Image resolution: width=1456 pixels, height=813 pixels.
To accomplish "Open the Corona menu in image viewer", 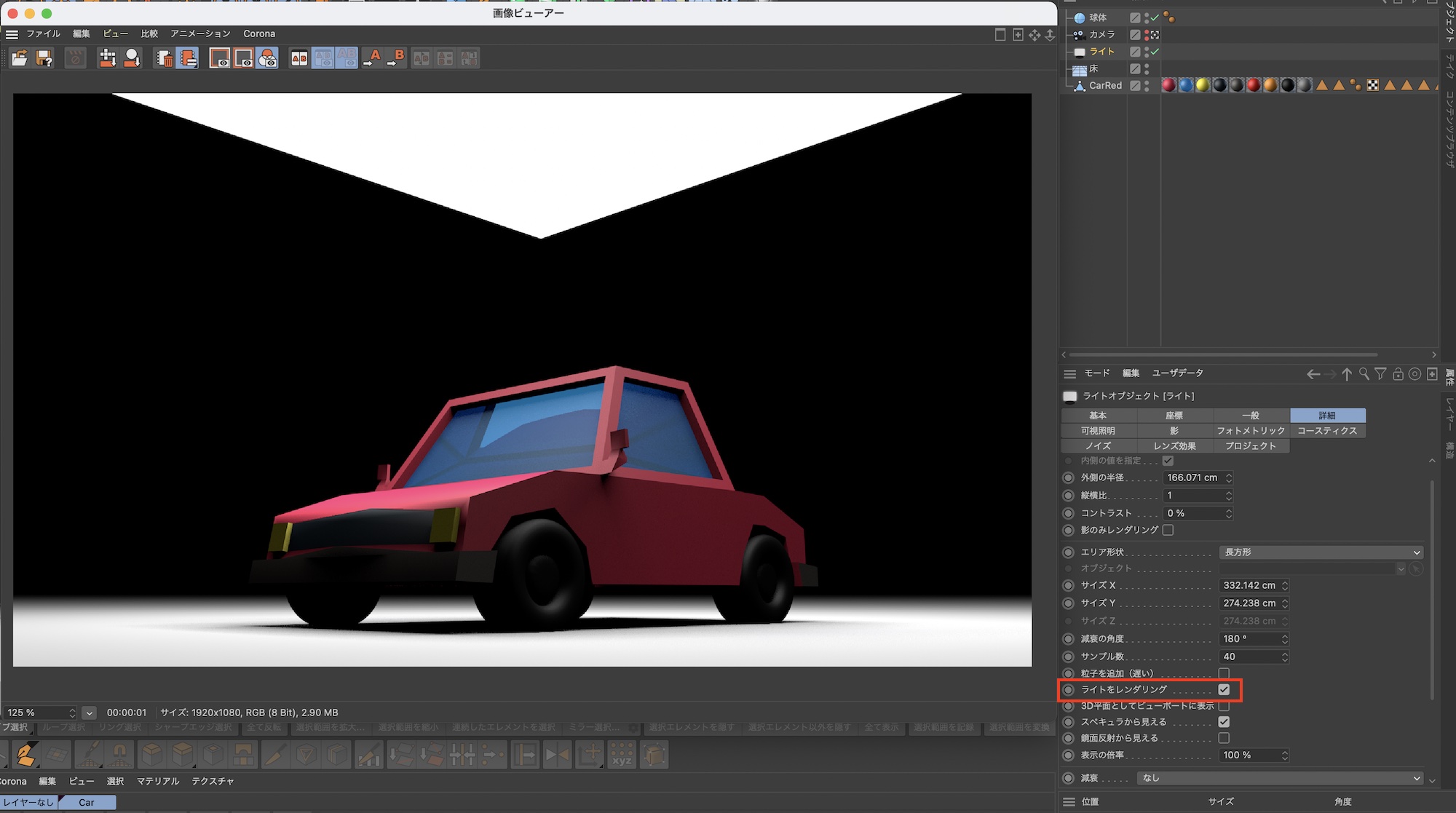I will [x=259, y=33].
